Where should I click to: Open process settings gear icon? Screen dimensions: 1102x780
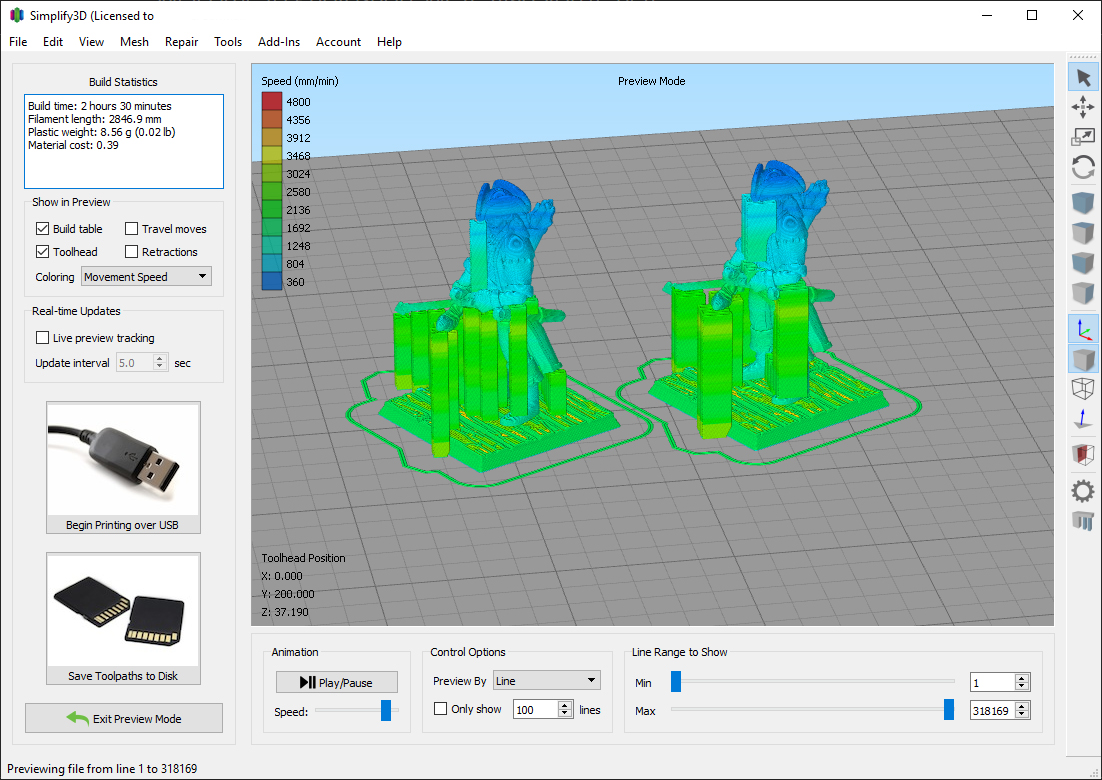tap(1083, 490)
